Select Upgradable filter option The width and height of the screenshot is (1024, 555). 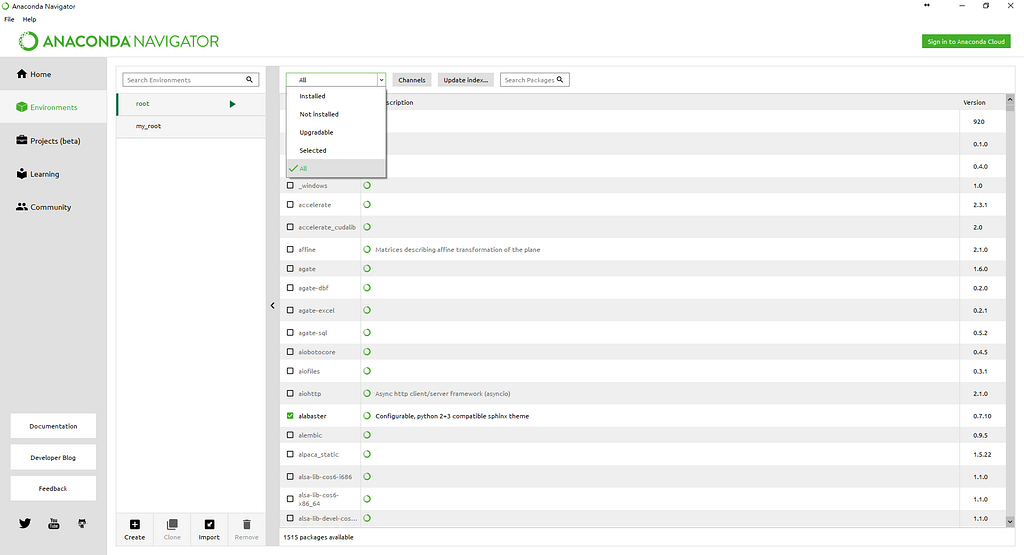(336, 133)
